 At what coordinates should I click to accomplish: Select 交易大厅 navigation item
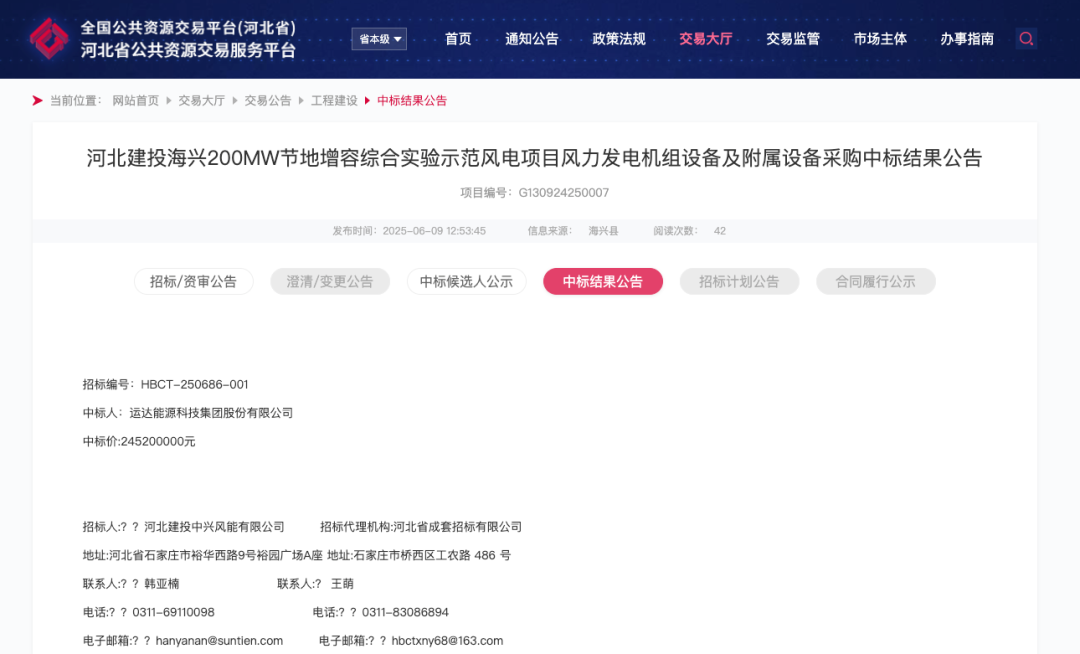pyautogui.click(x=706, y=39)
